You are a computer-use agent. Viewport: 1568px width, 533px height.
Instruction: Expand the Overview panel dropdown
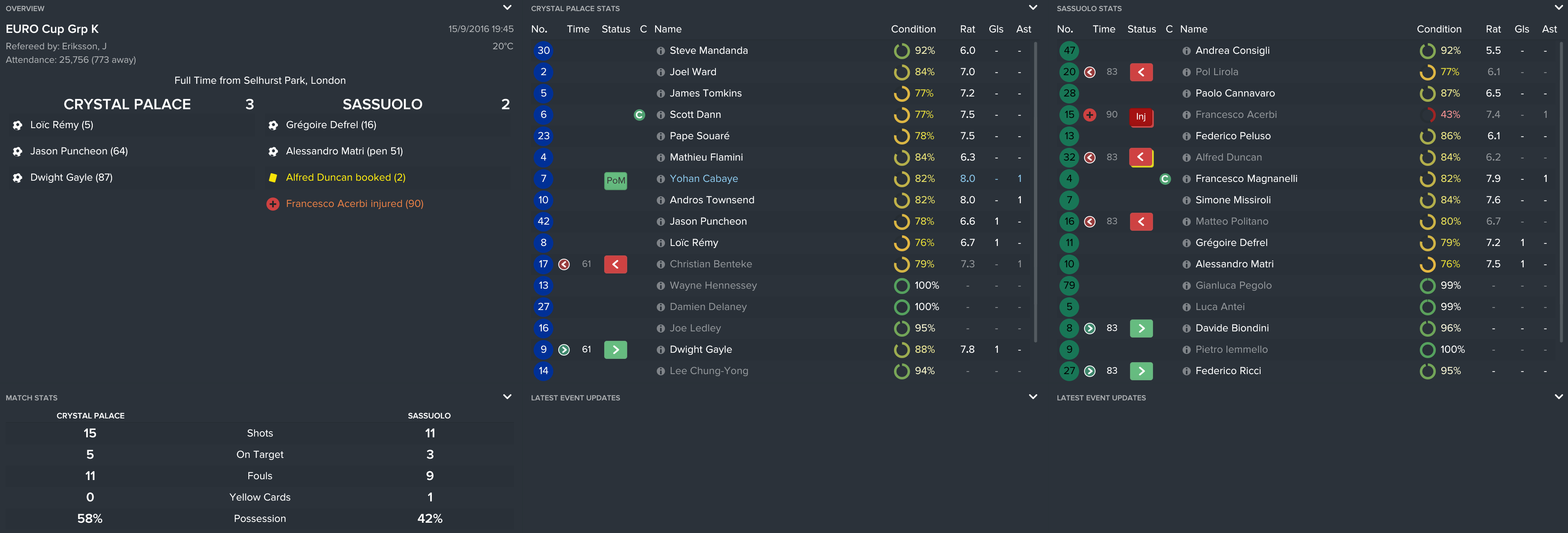click(507, 8)
